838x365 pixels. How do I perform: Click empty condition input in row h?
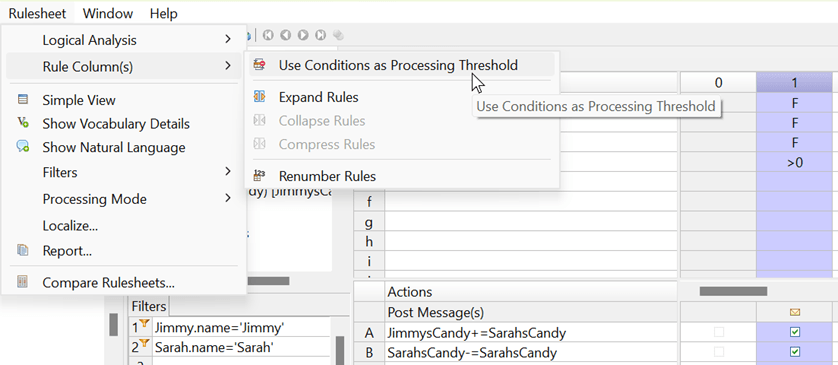pyautogui.click(x=531, y=241)
